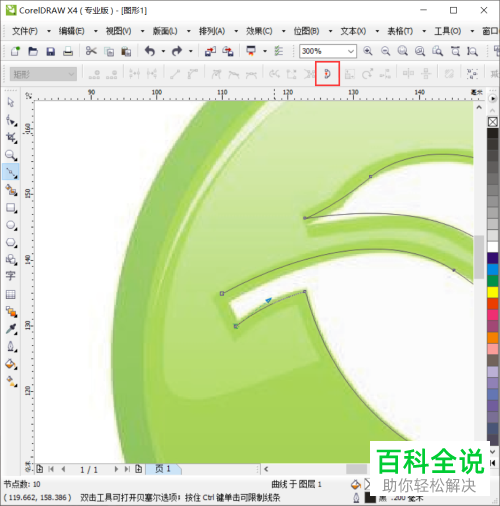Open the 文件(F) menu
This screenshot has width=500, height=506.
tap(25, 31)
